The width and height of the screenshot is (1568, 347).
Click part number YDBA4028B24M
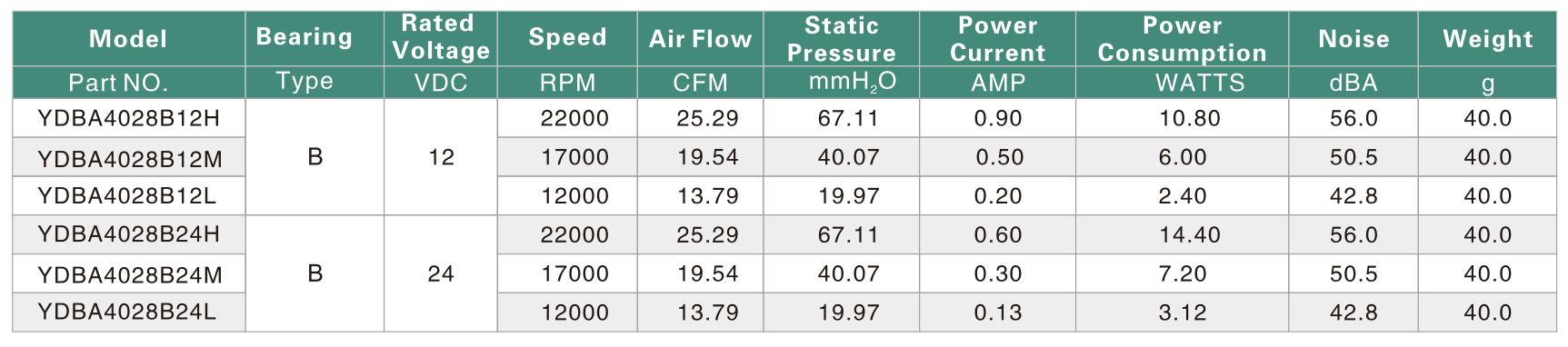pos(130,274)
